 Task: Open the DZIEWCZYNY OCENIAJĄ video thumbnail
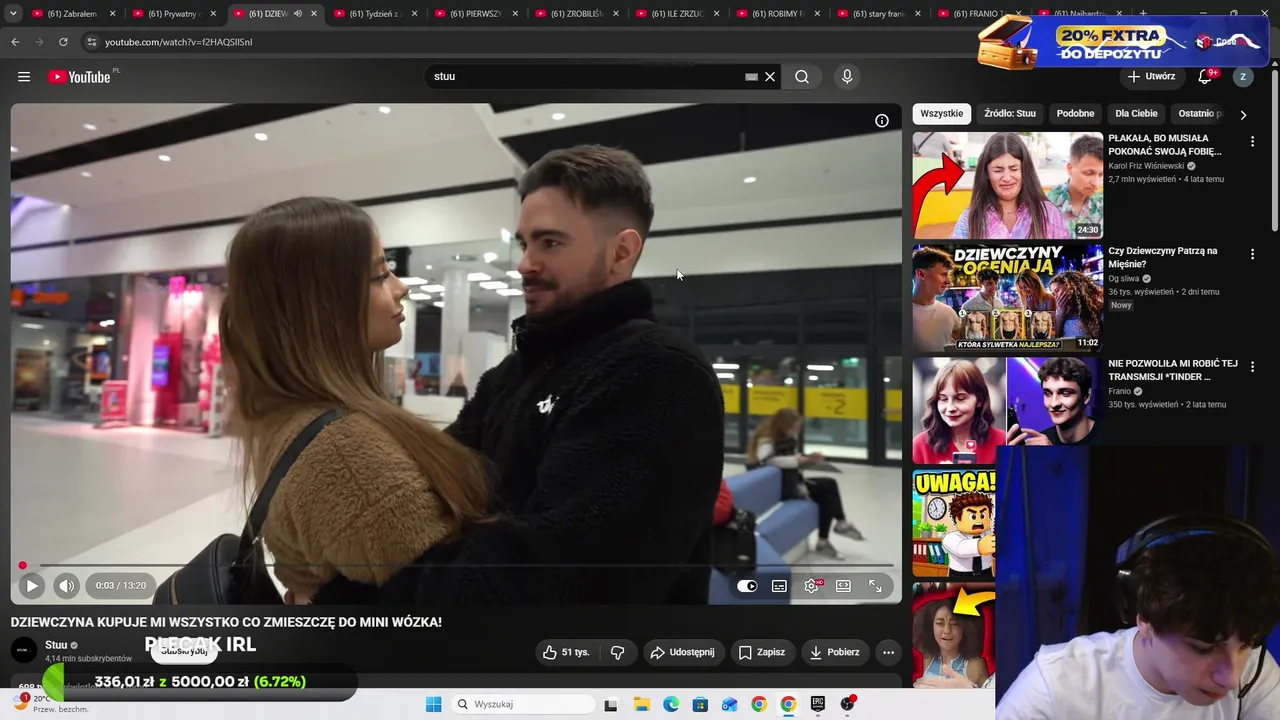[x=1008, y=298]
